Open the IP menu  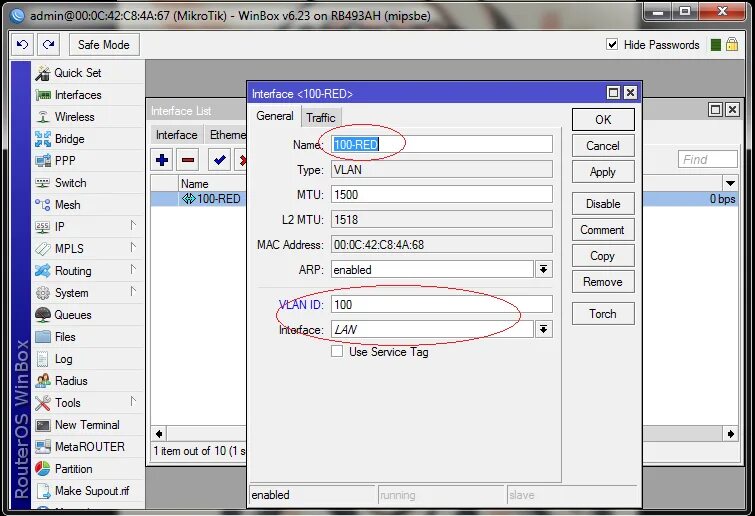tap(89, 227)
